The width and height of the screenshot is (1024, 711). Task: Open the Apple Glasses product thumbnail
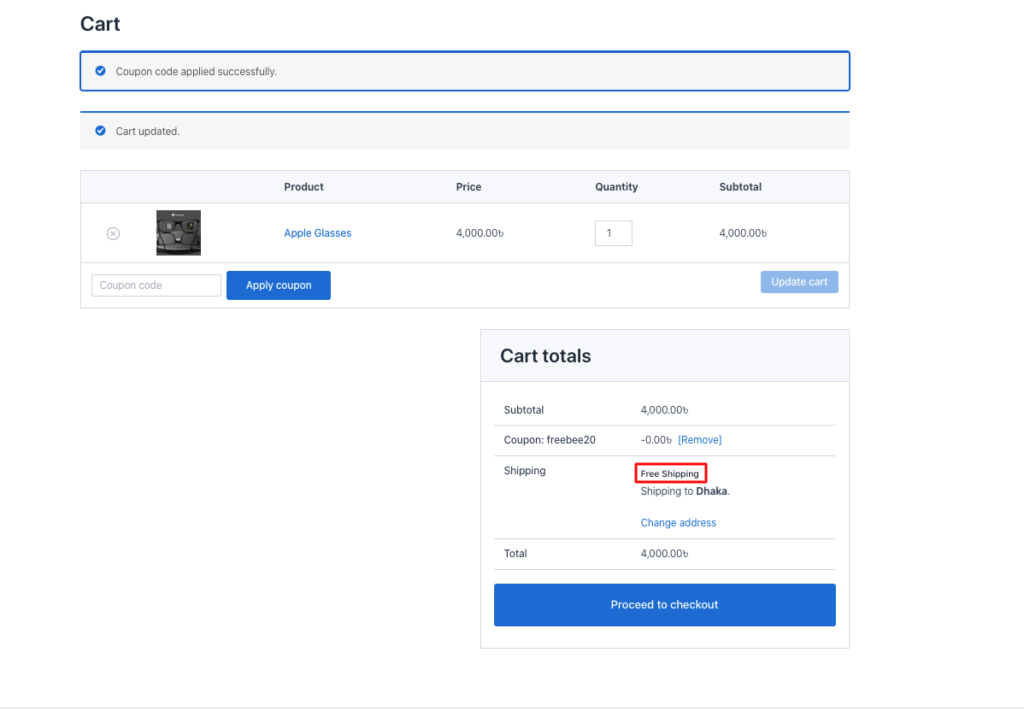pyautogui.click(x=178, y=233)
